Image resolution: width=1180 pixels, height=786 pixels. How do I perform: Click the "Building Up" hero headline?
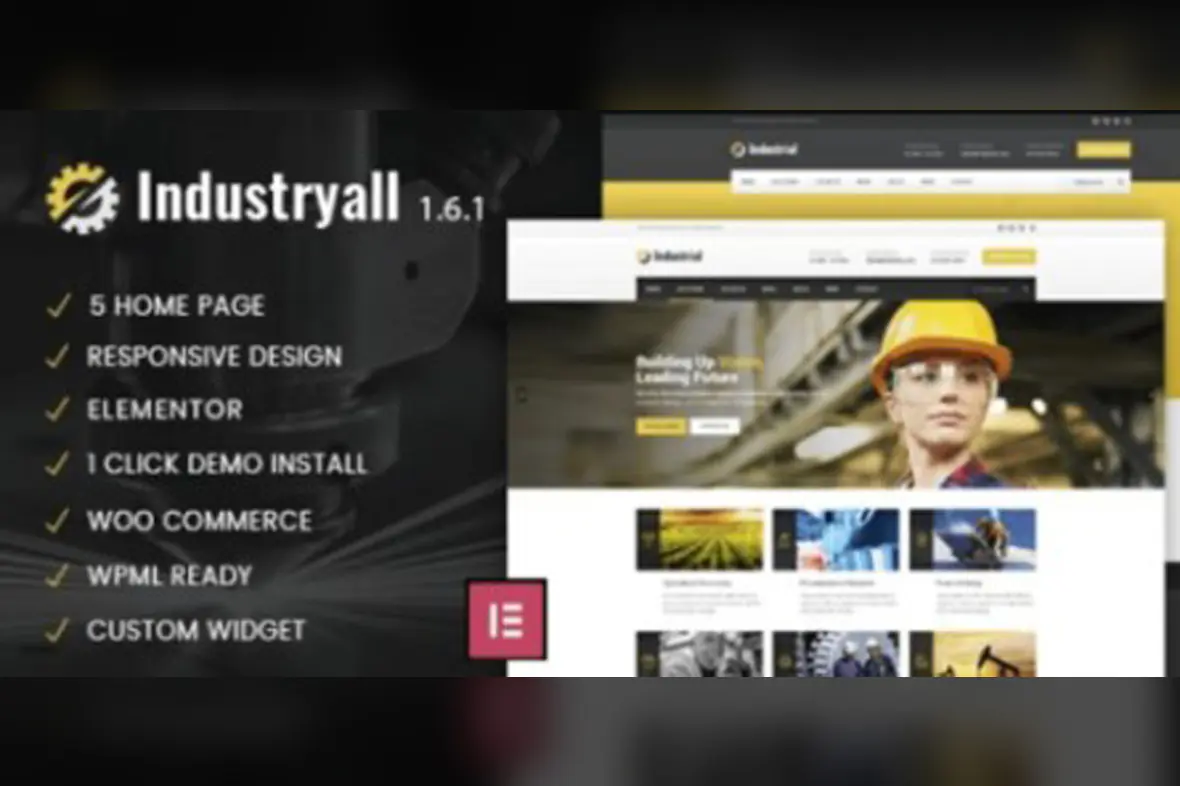(x=698, y=369)
